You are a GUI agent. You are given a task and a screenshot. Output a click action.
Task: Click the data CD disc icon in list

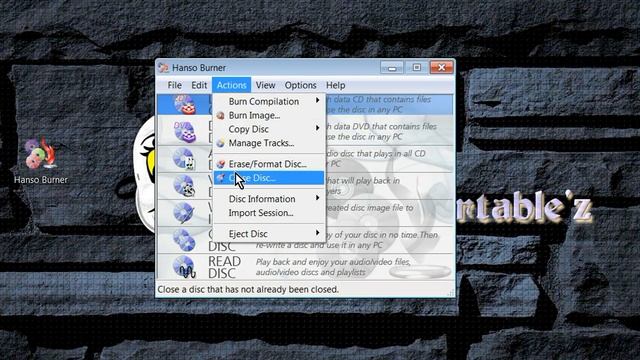[x=185, y=105]
